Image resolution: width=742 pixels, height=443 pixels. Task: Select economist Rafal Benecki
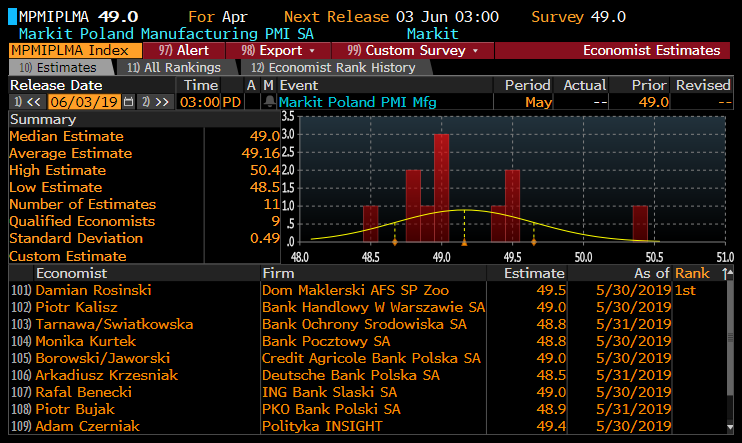click(83, 392)
